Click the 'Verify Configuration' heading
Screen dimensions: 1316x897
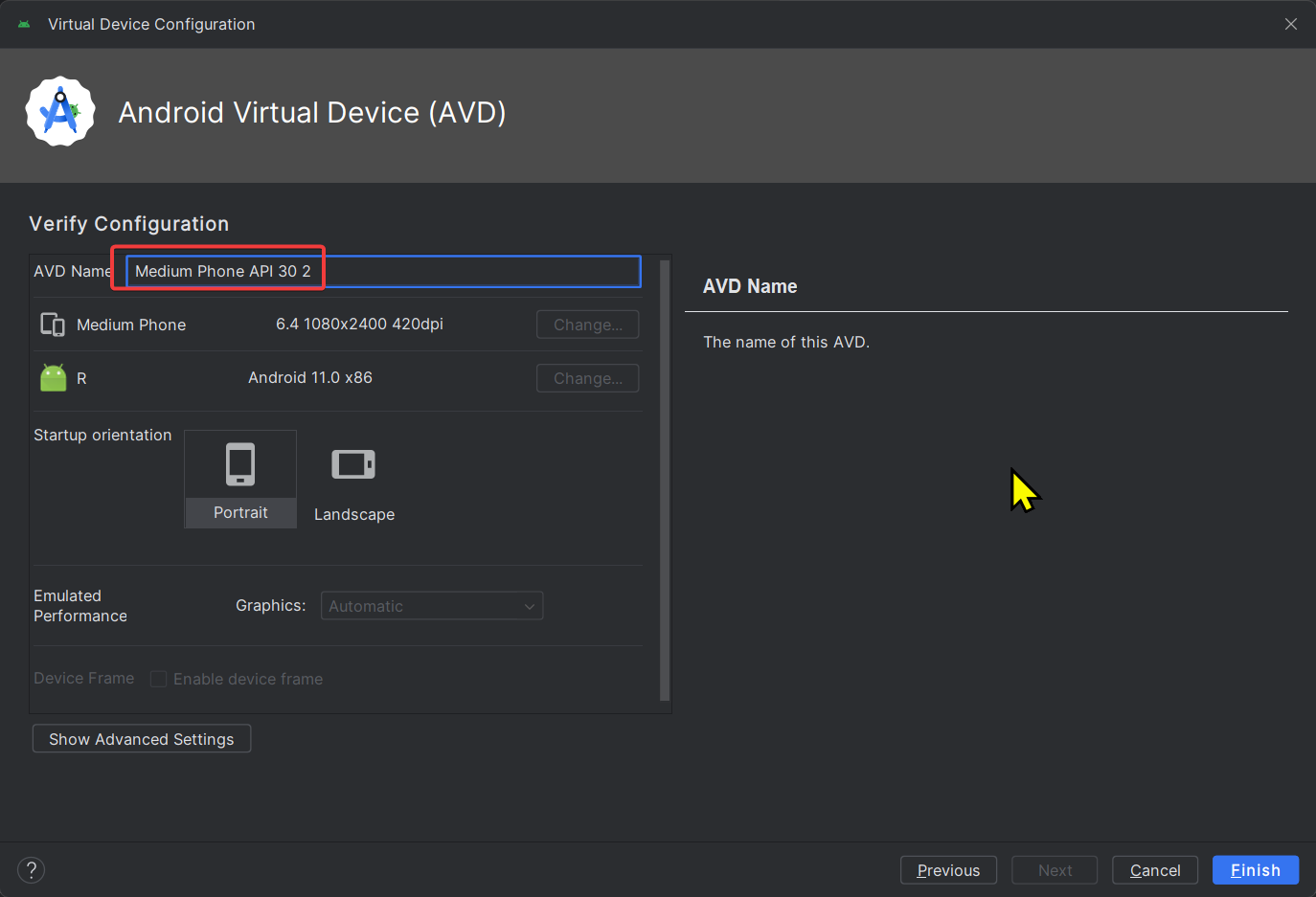click(129, 223)
